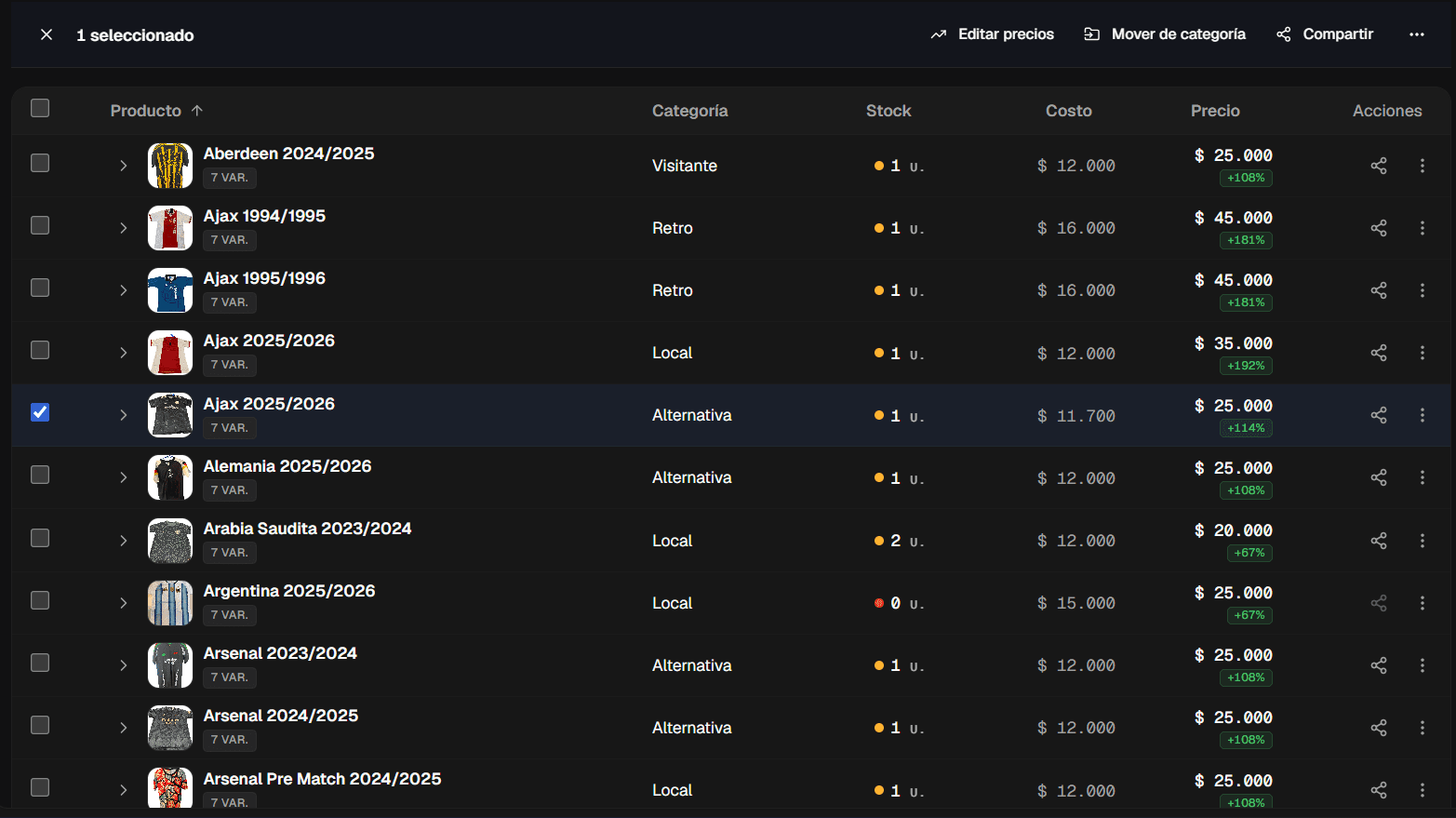Open the Argentina 2025/2026 jersey thumbnail
Screen dimensions: 1456x818
click(170, 603)
